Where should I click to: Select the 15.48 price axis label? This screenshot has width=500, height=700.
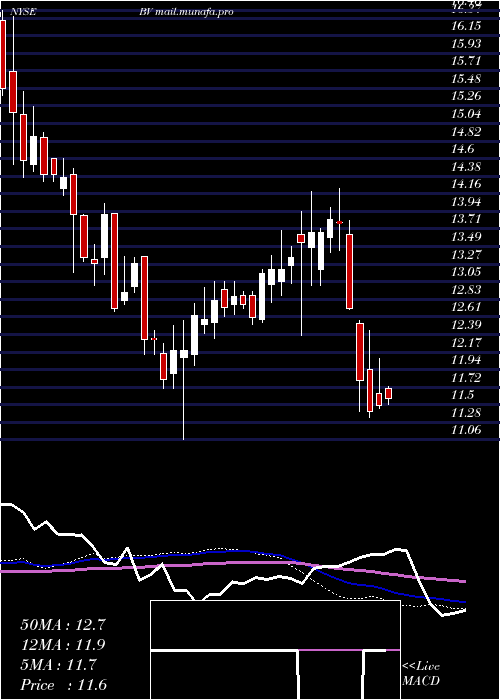(466, 79)
